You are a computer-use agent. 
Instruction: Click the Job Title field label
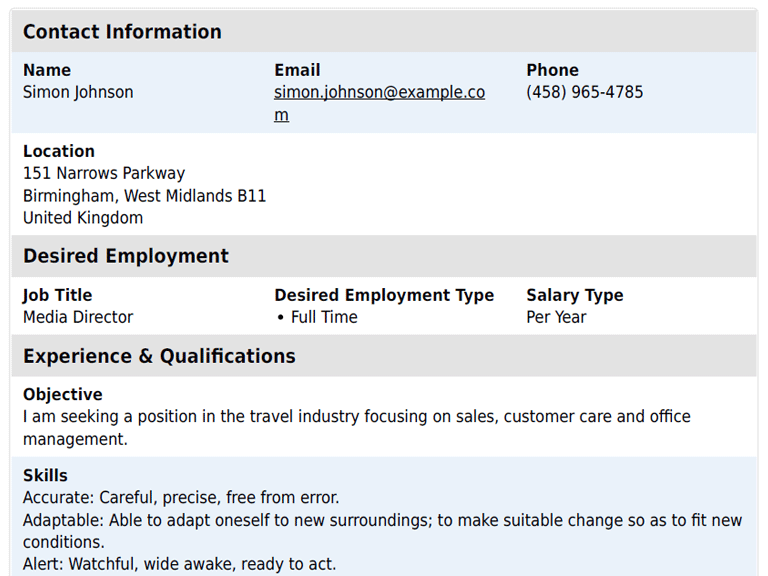coord(57,295)
